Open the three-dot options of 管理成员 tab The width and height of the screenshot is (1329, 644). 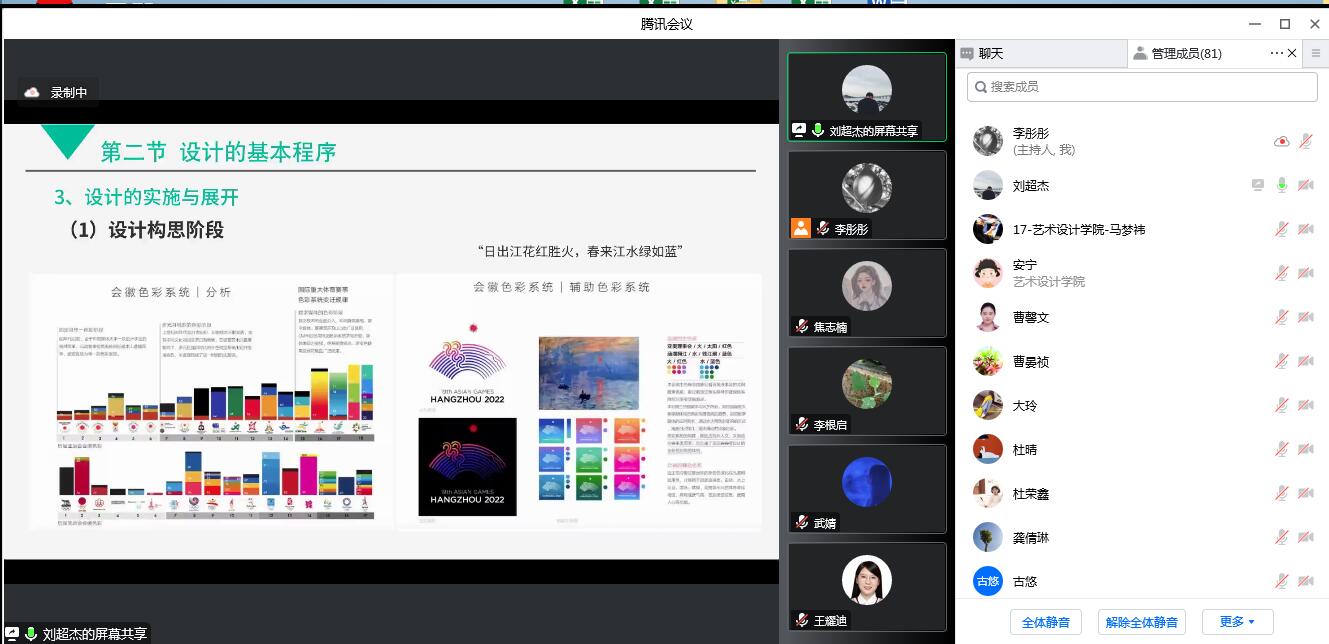tap(1276, 54)
